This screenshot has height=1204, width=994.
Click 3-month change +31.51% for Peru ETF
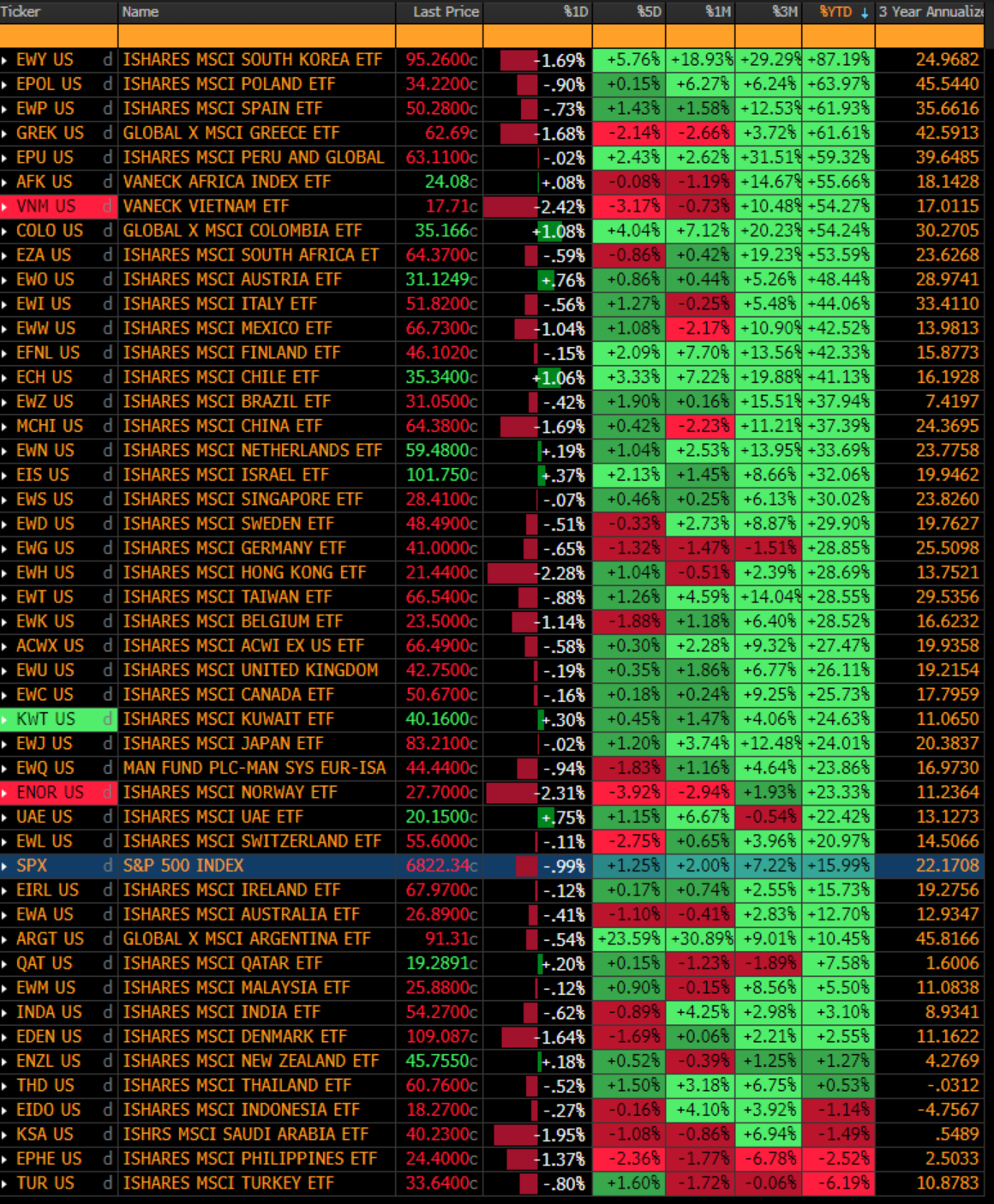point(769,158)
